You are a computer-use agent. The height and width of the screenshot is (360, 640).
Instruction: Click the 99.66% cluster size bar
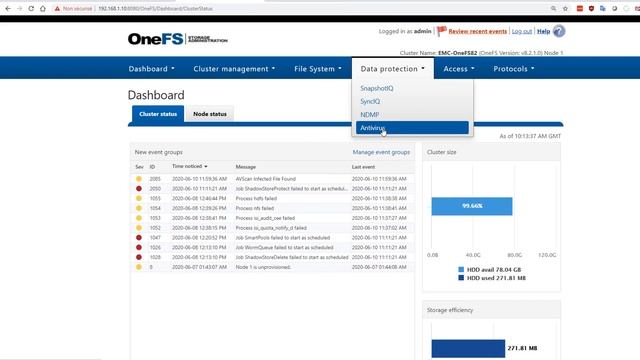tap(472, 206)
